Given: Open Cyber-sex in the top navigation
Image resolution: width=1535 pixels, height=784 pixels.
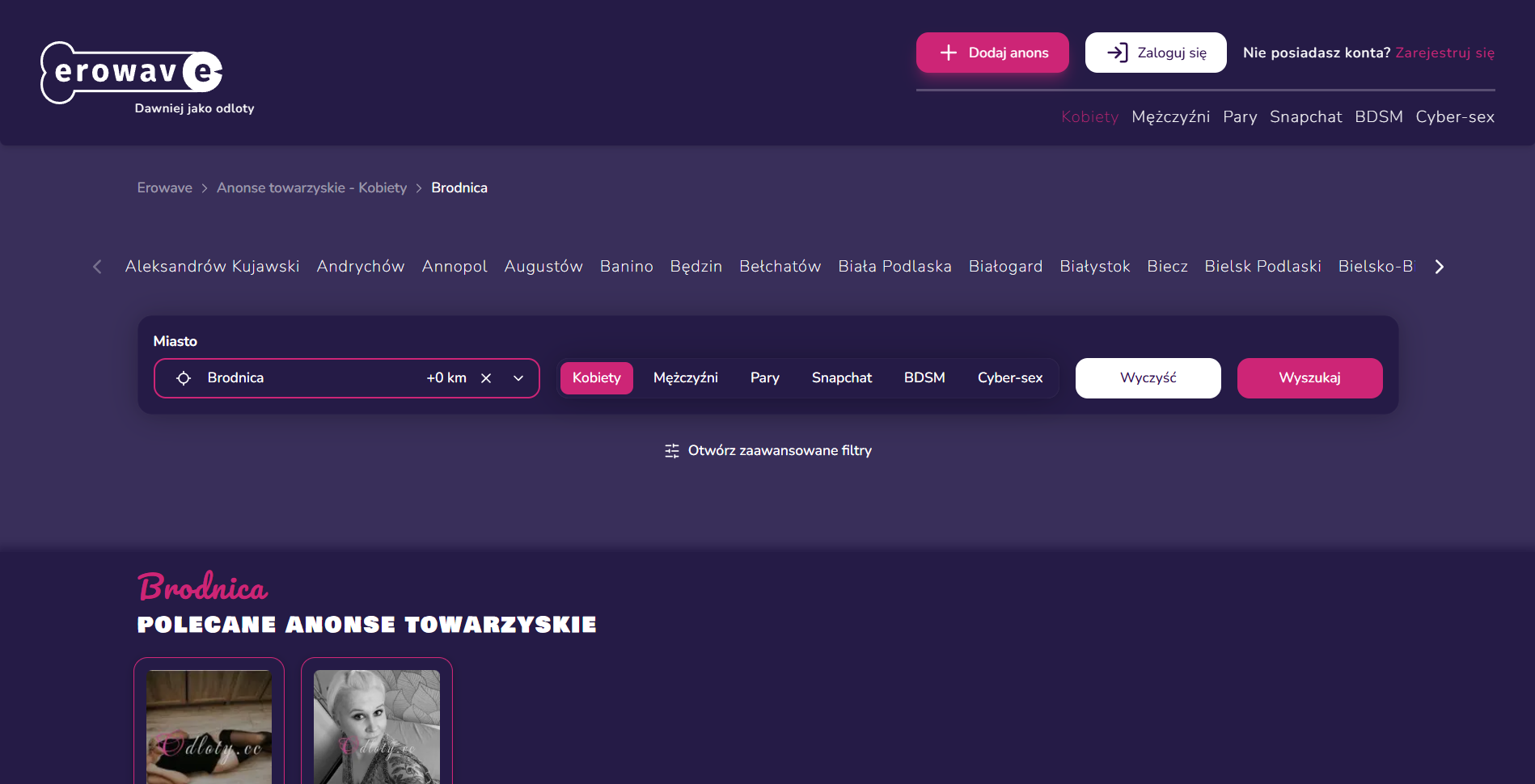Looking at the screenshot, I should click(x=1455, y=117).
